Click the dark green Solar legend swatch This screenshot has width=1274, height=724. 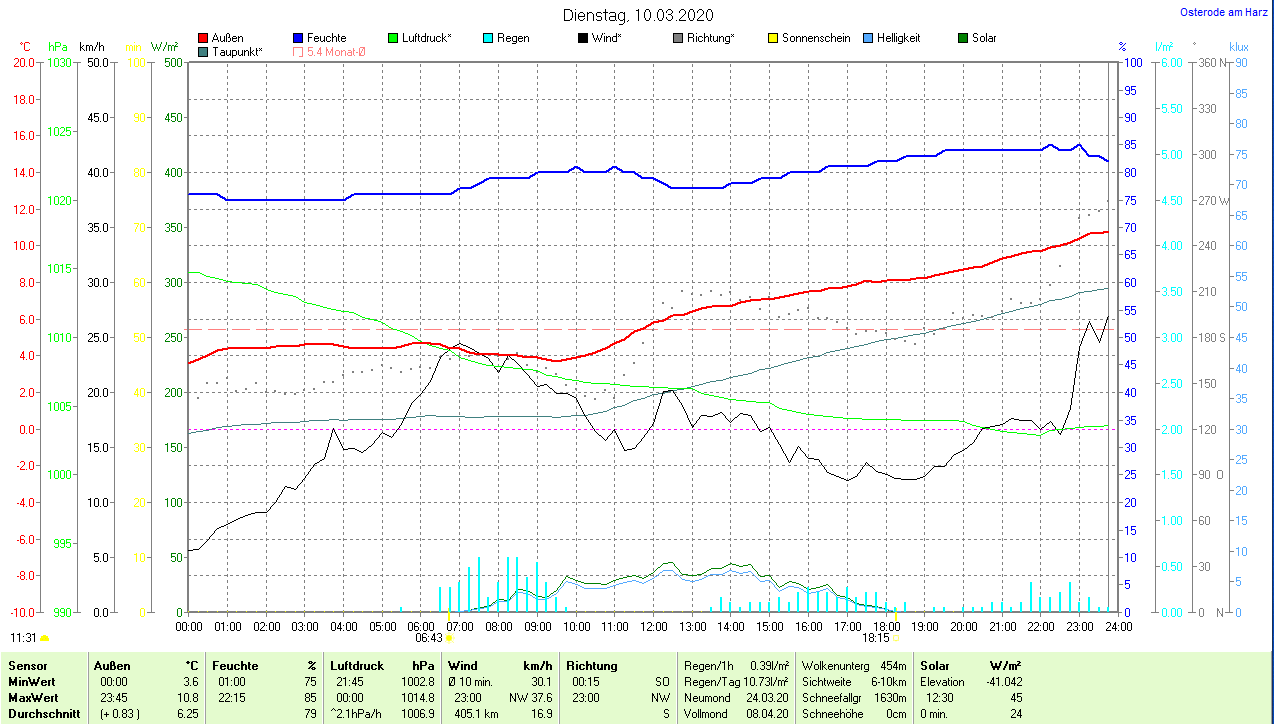point(963,38)
